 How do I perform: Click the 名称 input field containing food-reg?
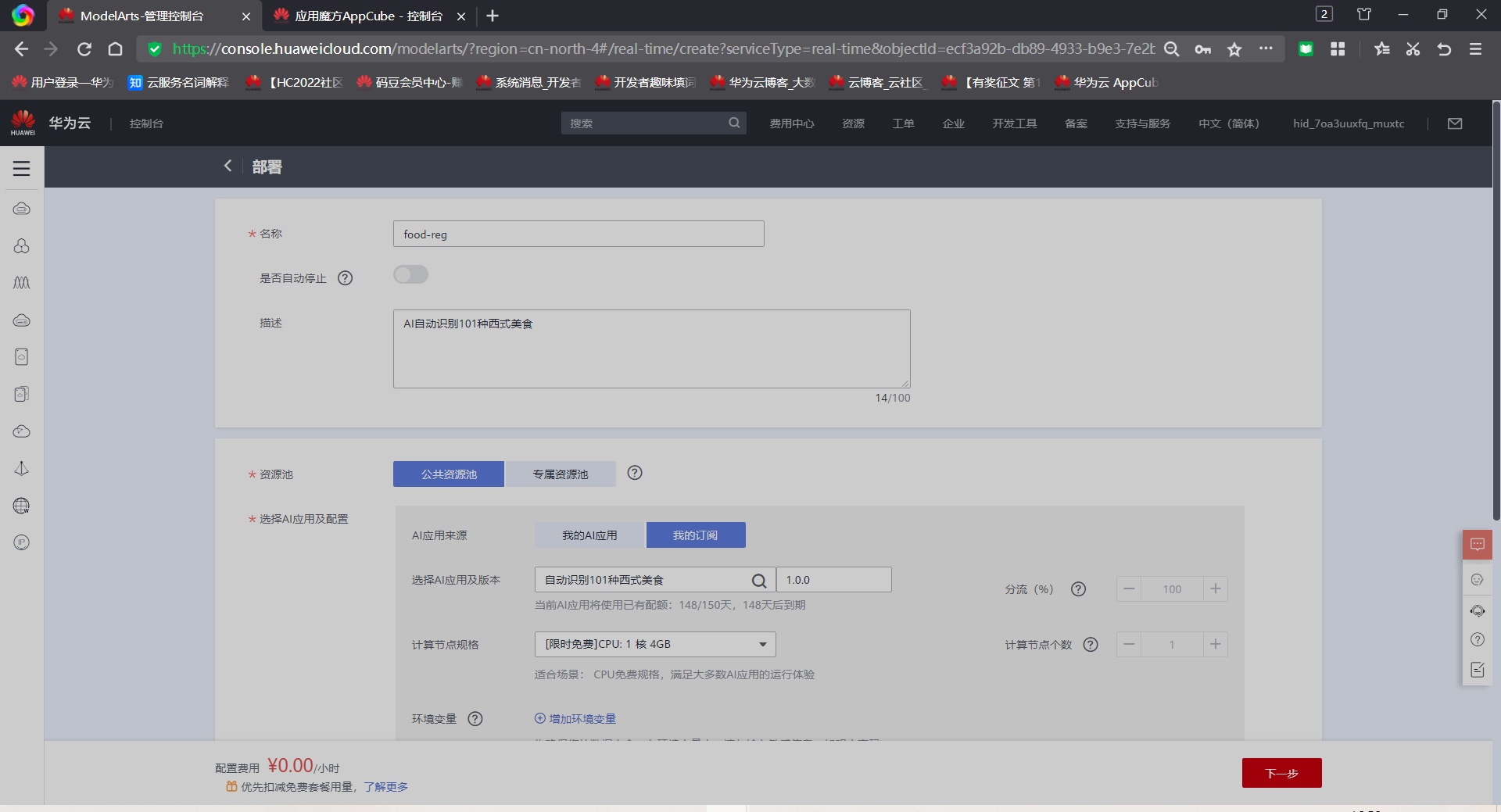click(x=579, y=234)
